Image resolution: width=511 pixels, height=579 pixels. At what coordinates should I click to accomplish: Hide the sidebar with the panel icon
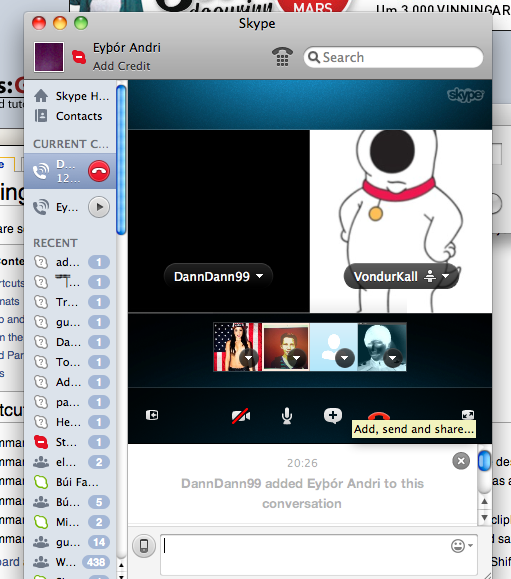click(152, 415)
